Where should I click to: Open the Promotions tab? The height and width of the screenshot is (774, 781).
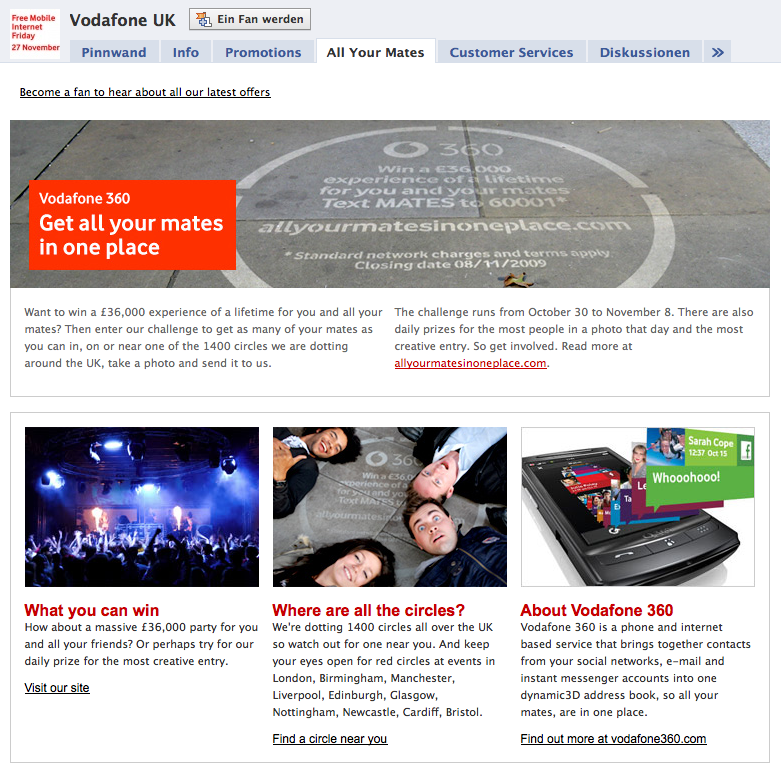coord(263,52)
